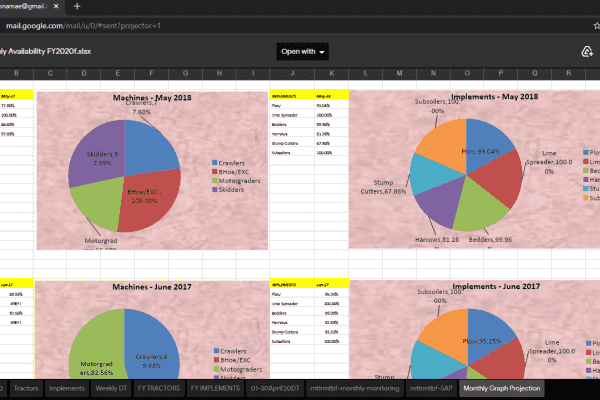Click column header J
The height and width of the screenshot is (400, 600).
292,73
